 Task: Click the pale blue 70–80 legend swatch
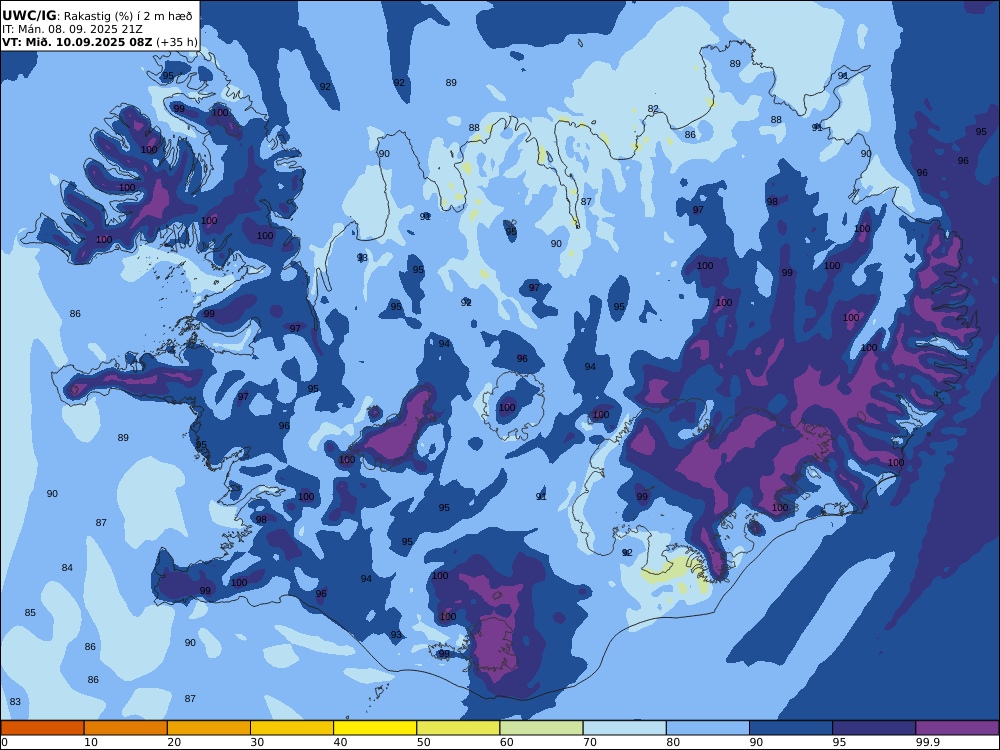click(624, 728)
